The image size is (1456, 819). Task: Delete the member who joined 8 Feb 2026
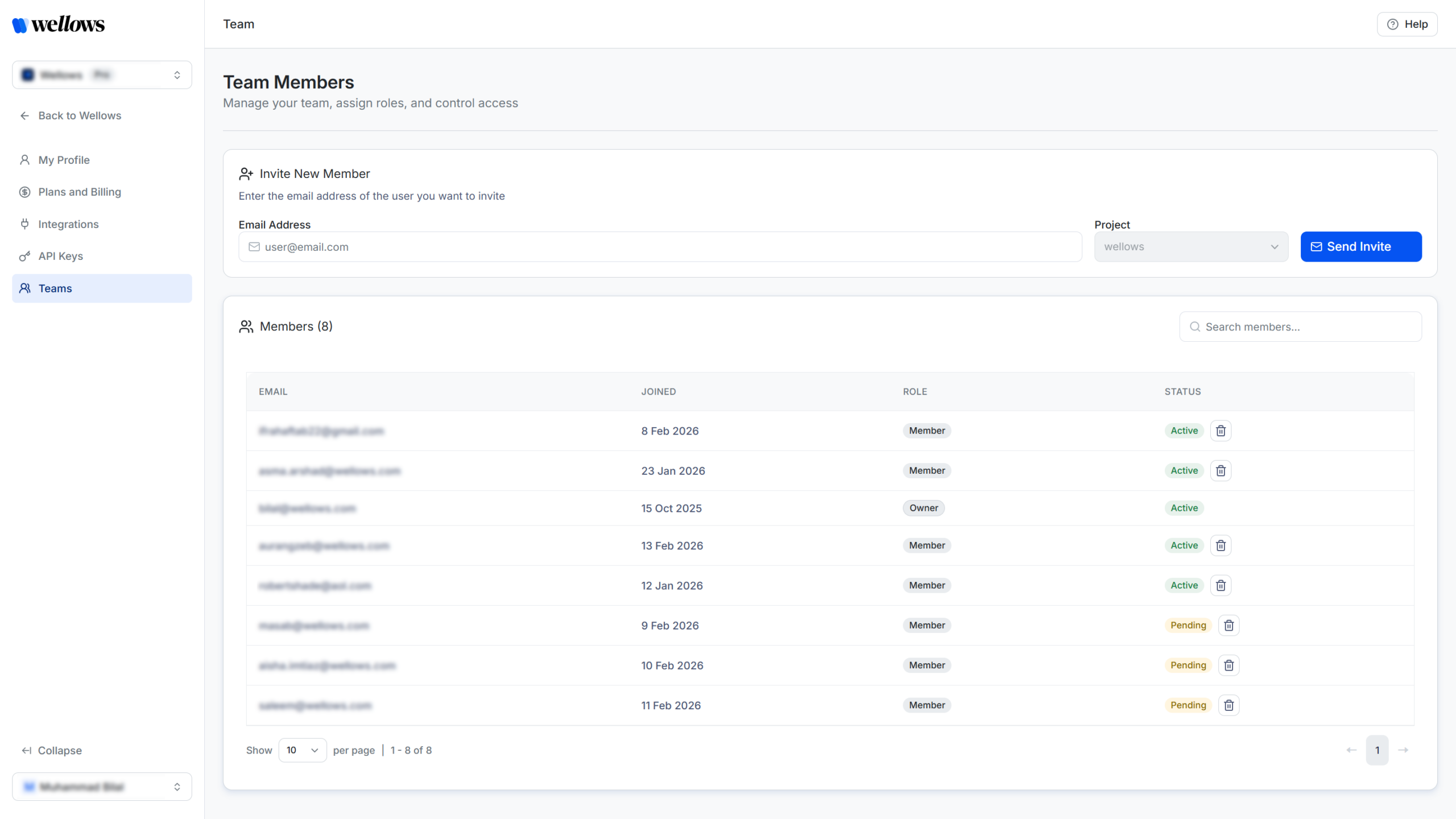tap(1221, 431)
